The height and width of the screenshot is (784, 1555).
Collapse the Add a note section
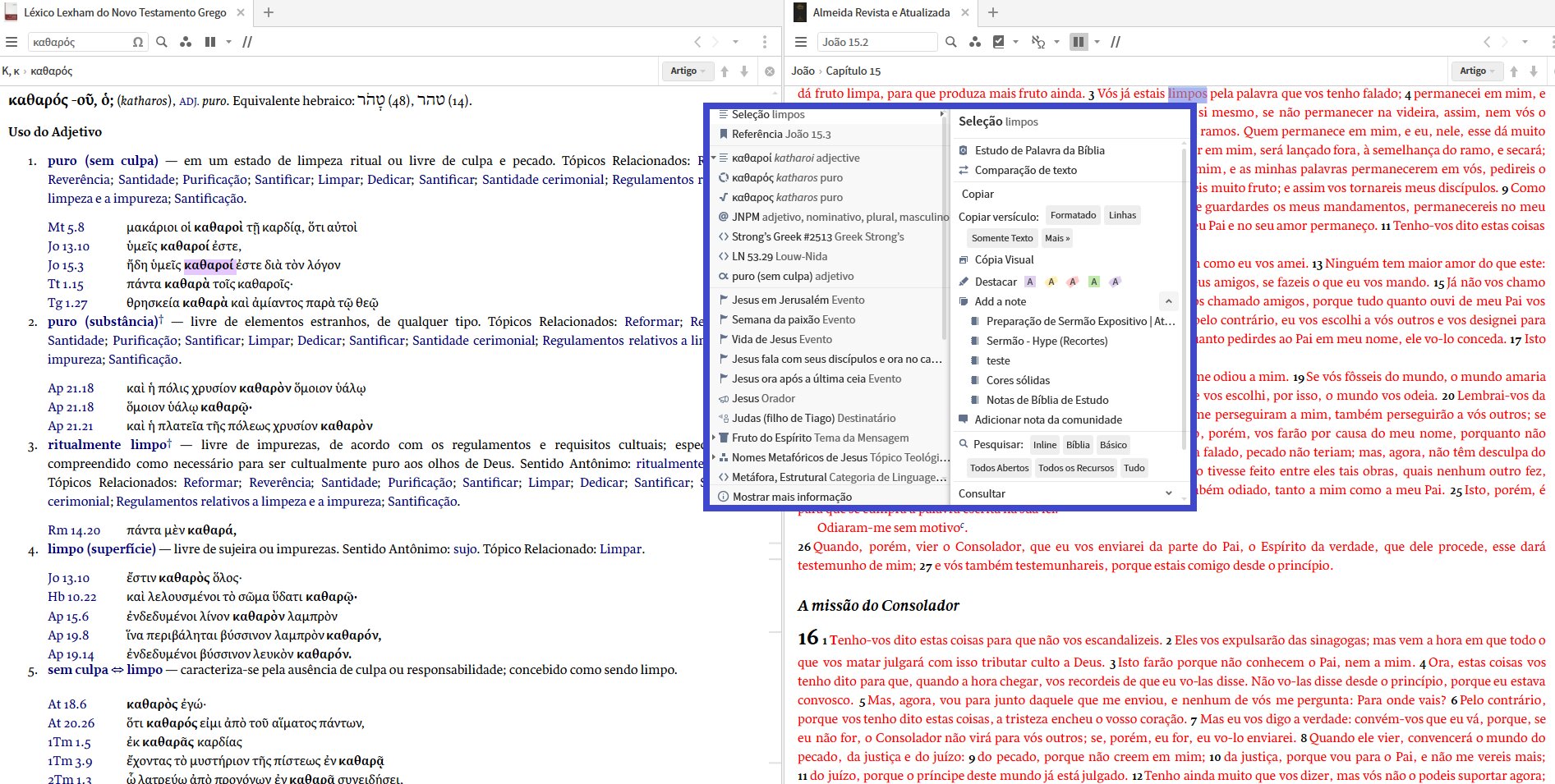coord(1168,301)
